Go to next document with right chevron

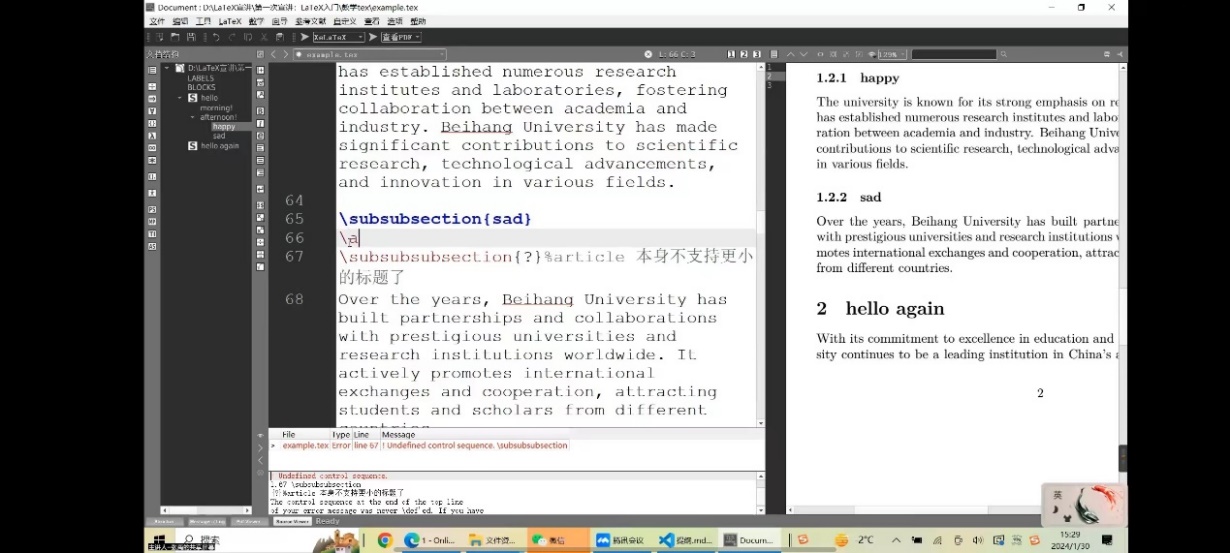point(285,54)
